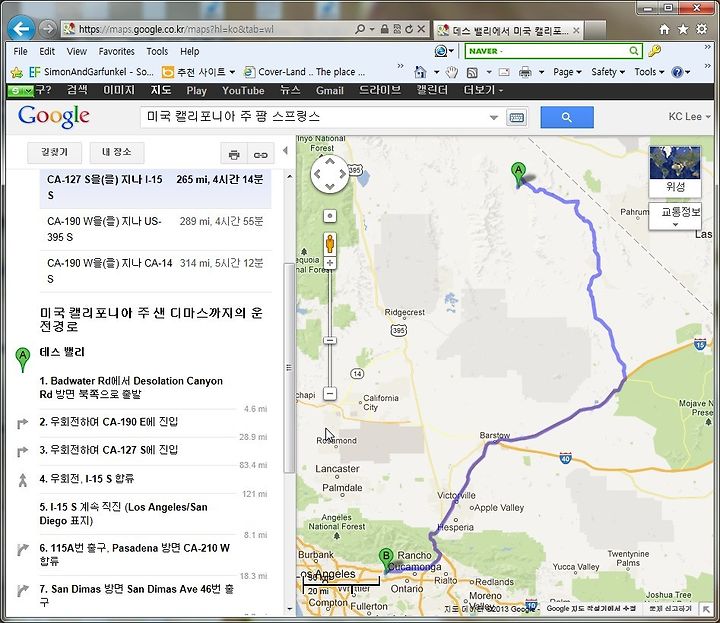This screenshot has height=623, width=720.
Task: Click the directions panel scrollbar thumb
Action: click(289, 368)
